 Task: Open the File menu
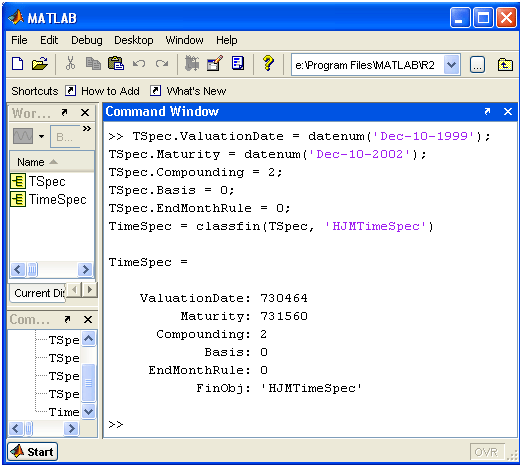coord(19,40)
